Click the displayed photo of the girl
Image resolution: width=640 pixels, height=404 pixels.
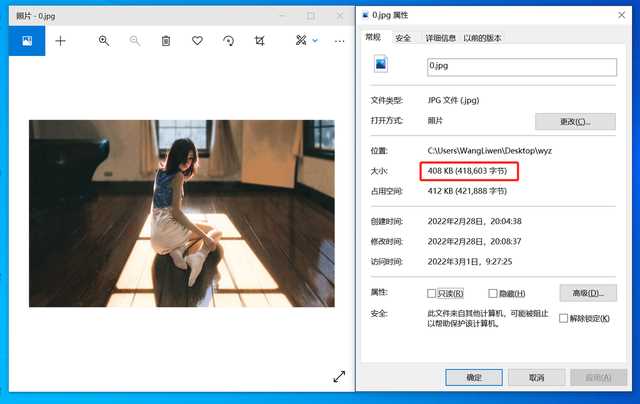[182, 213]
